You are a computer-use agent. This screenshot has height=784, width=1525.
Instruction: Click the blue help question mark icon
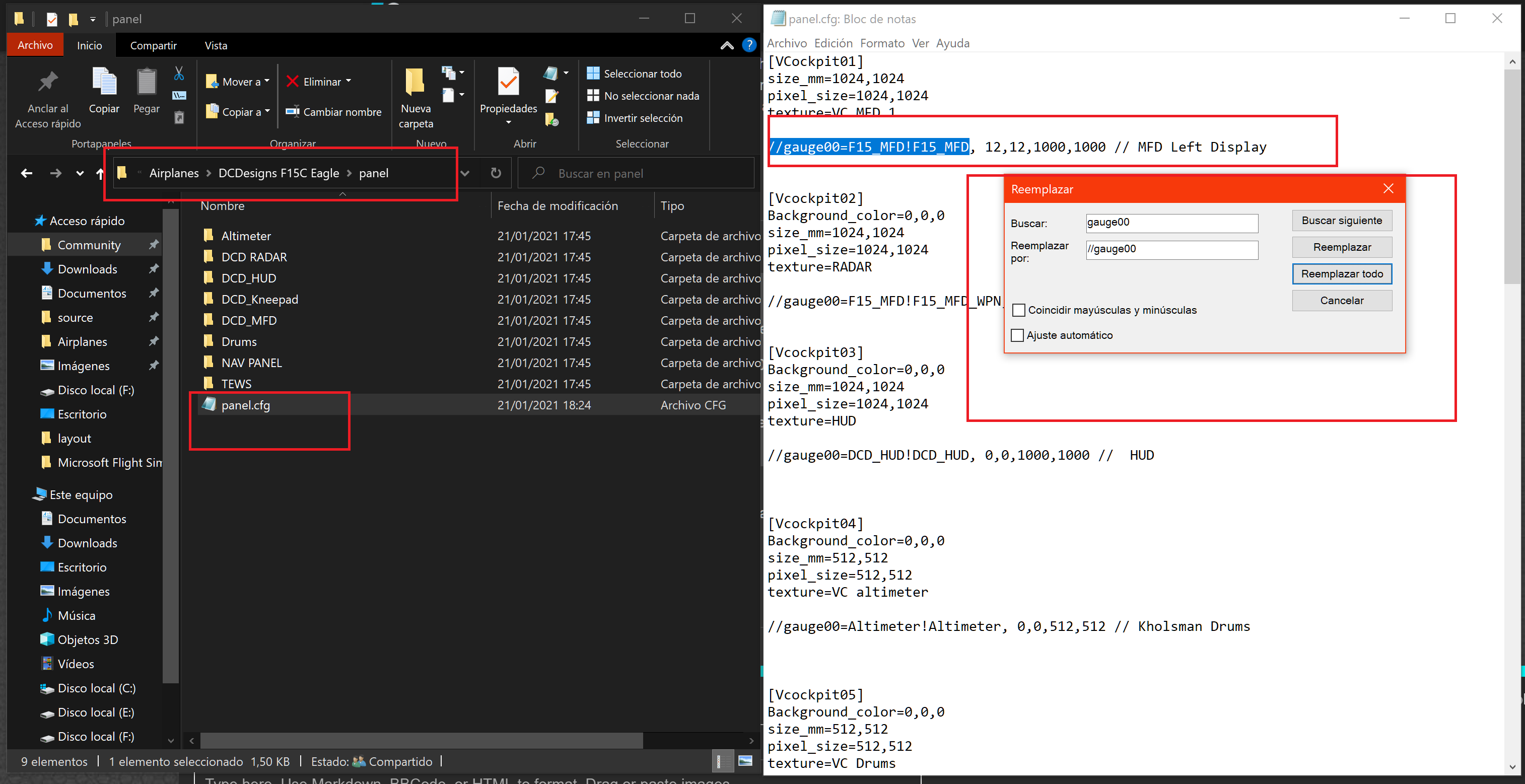(x=748, y=45)
